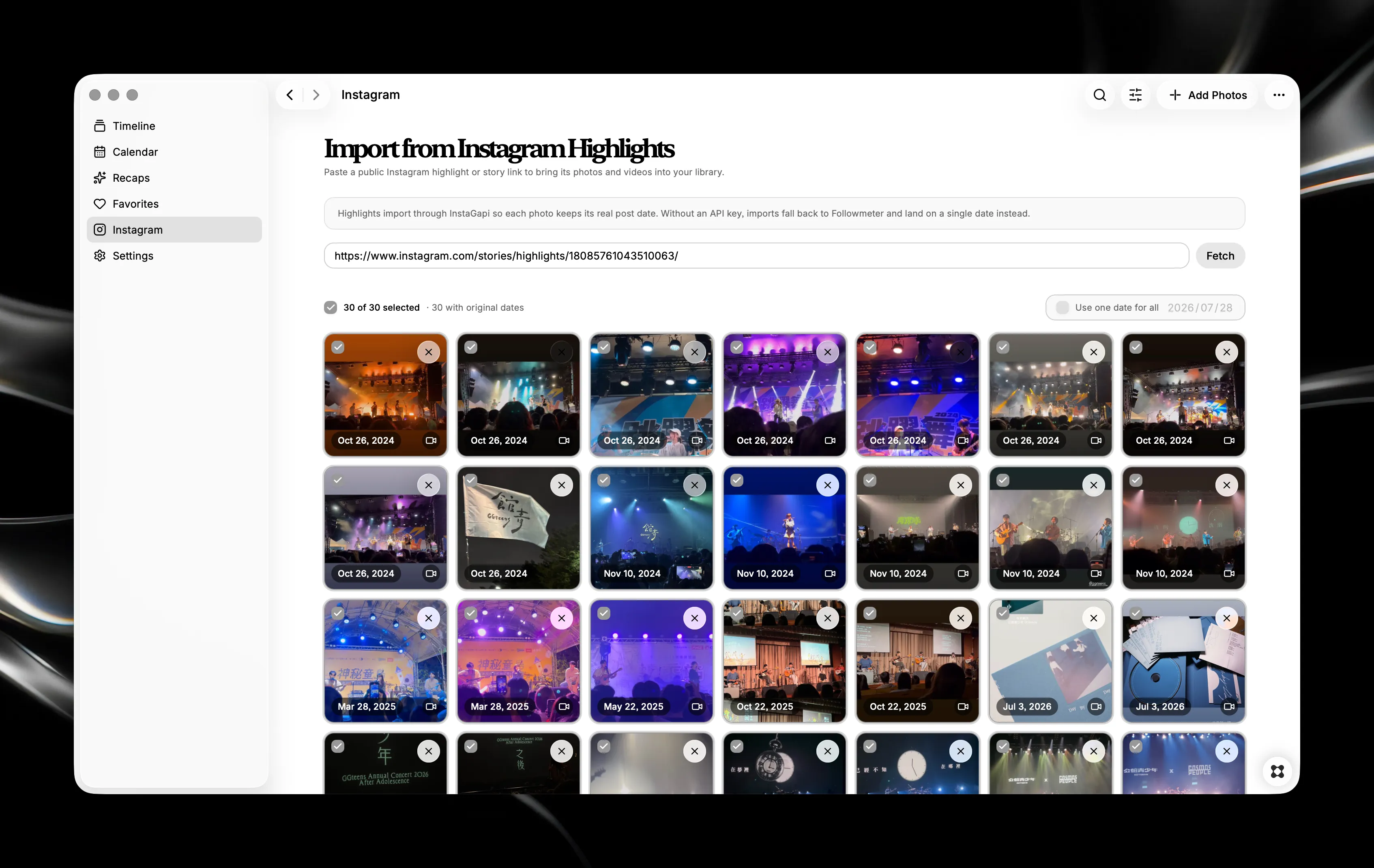Uncheck the album cover item dated Jul 3, 2026
The image size is (1374, 868).
pyautogui.click(x=1003, y=613)
